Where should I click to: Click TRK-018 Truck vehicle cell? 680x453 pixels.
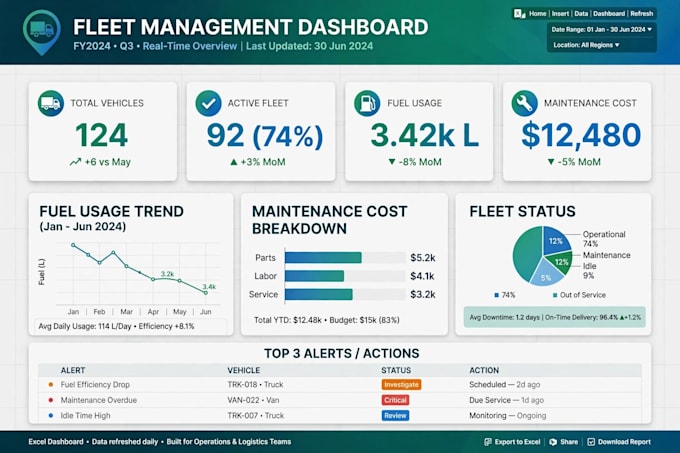[255, 385]
